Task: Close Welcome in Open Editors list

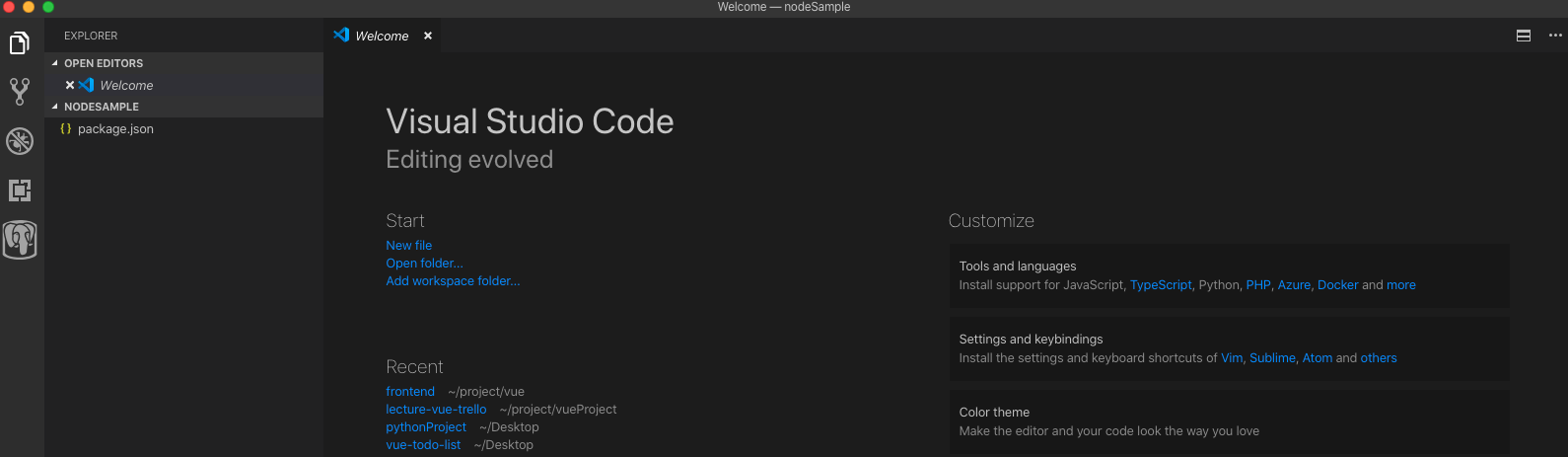Action: click(x=70, y=85)
